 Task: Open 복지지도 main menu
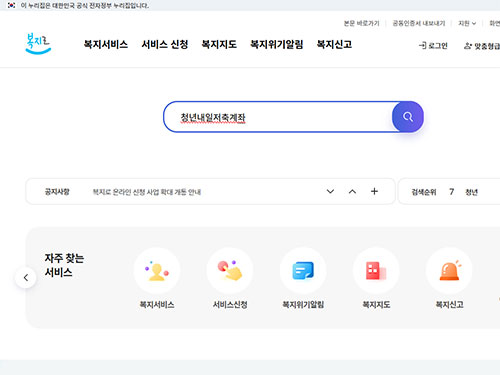click(x=219, y=45)
